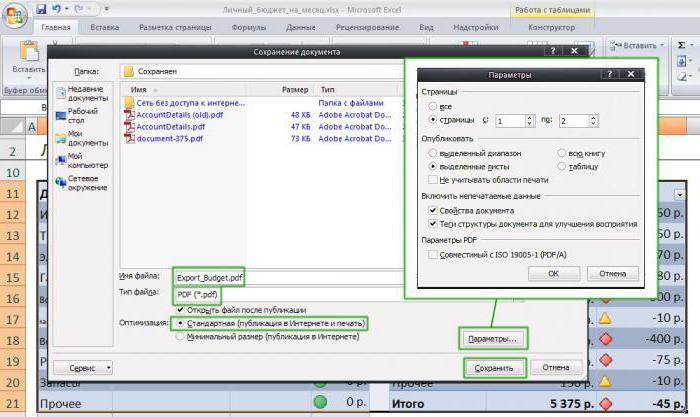This screenshot has height=417, width=700.
Task: Select the 'все' pages radio button
Action: pyautogui.click(x=432, y=106)
